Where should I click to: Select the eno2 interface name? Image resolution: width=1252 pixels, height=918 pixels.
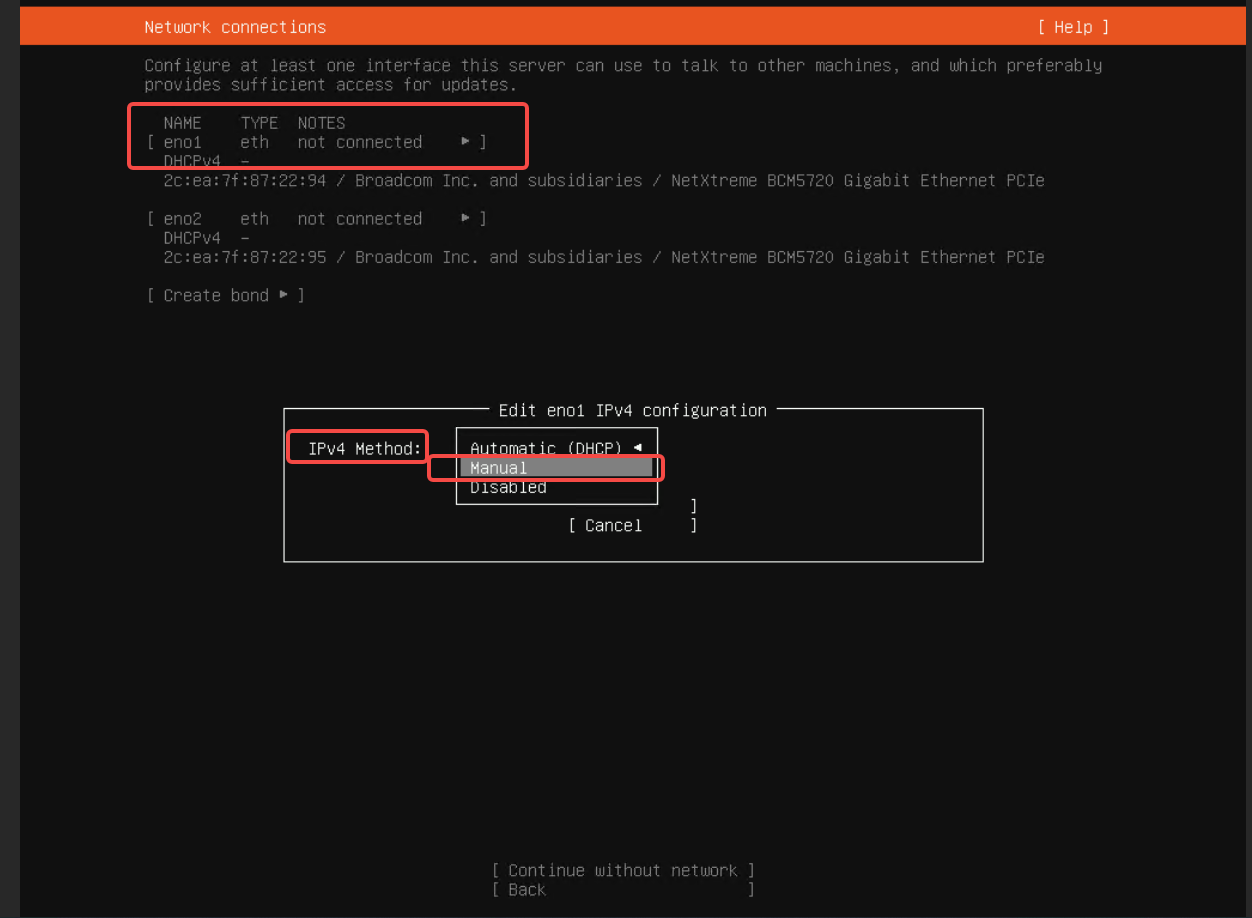(182, 218)
